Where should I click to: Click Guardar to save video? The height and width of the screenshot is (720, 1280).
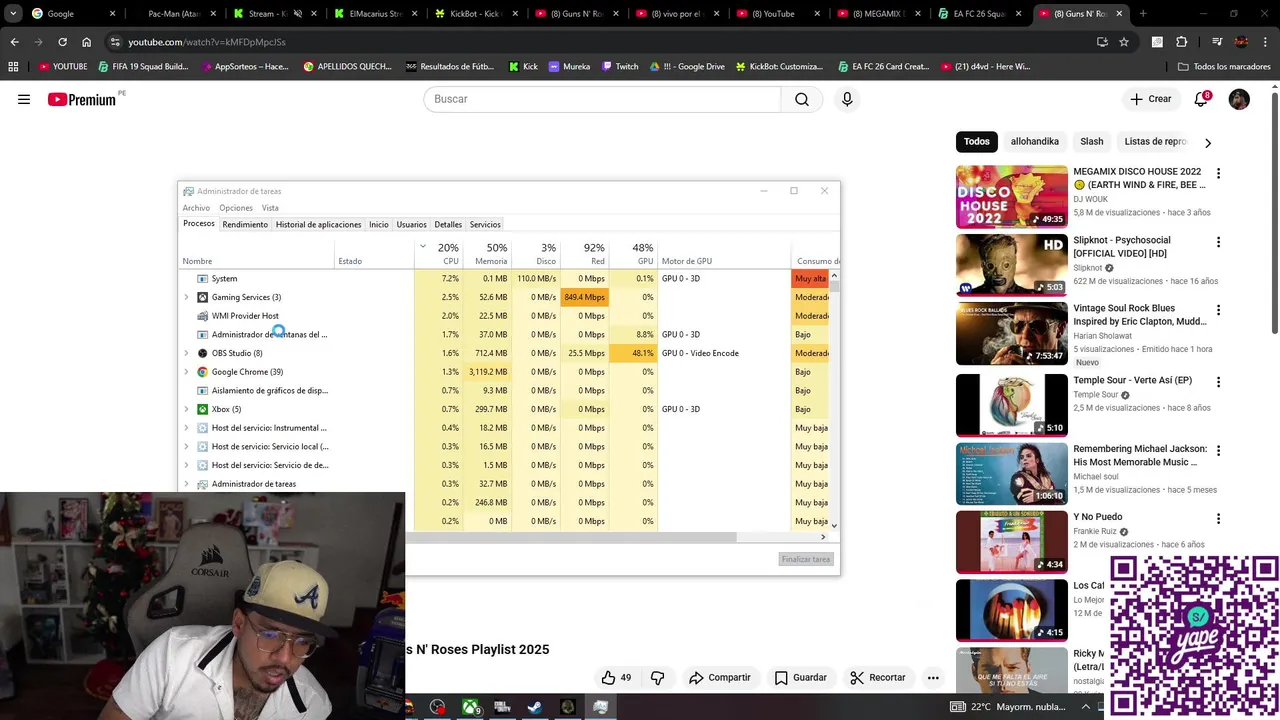point(800,677)
